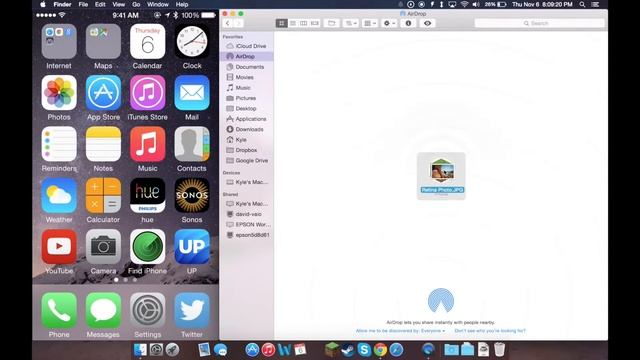Open Spotlight search in the menu bar
Image resolution: width=640 pixels, height=360 pixels.
point(582,4)
